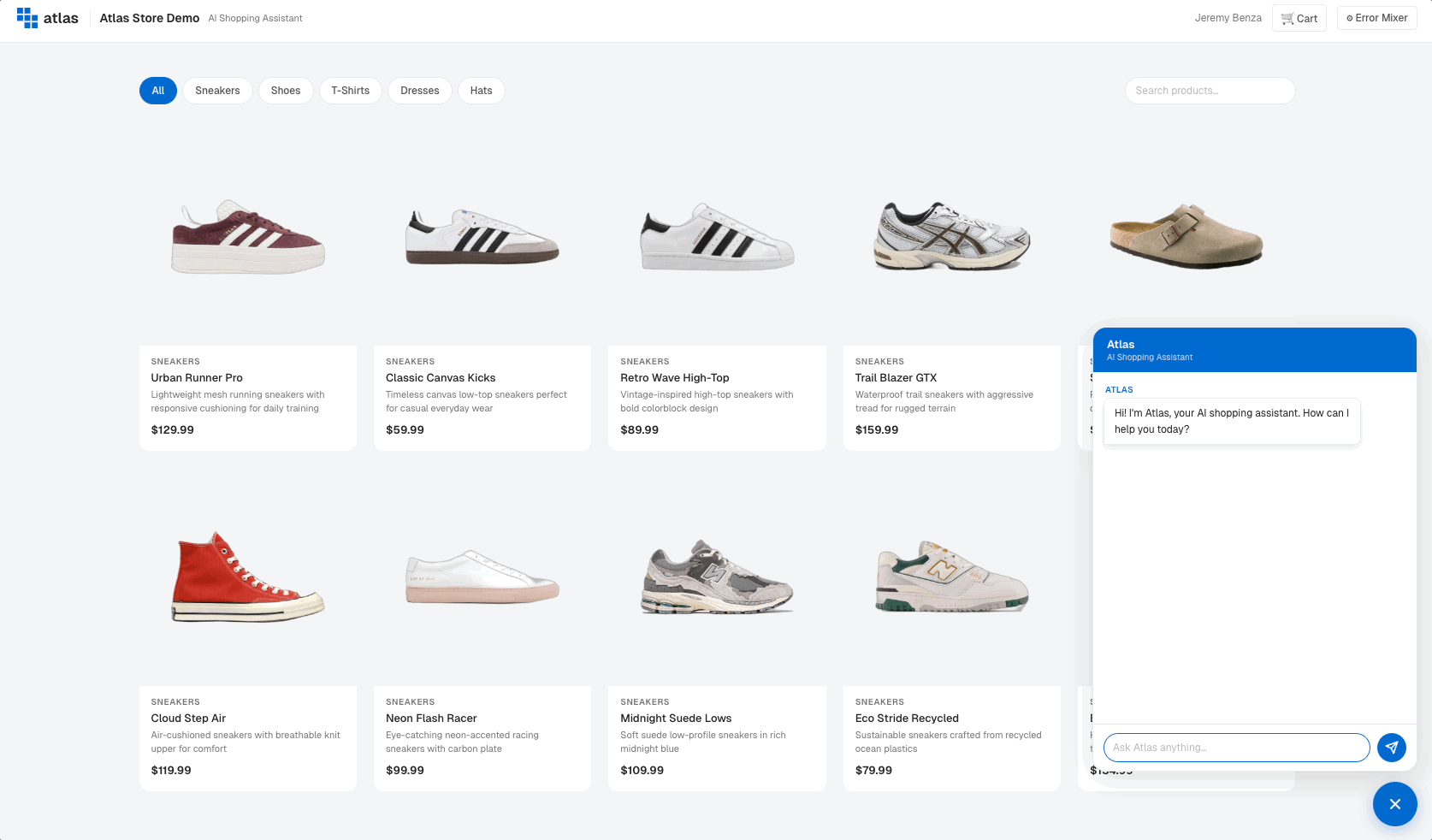Close the Atlas chat widget
This screenshot has width=1432, height=840.
[1394, 804]
